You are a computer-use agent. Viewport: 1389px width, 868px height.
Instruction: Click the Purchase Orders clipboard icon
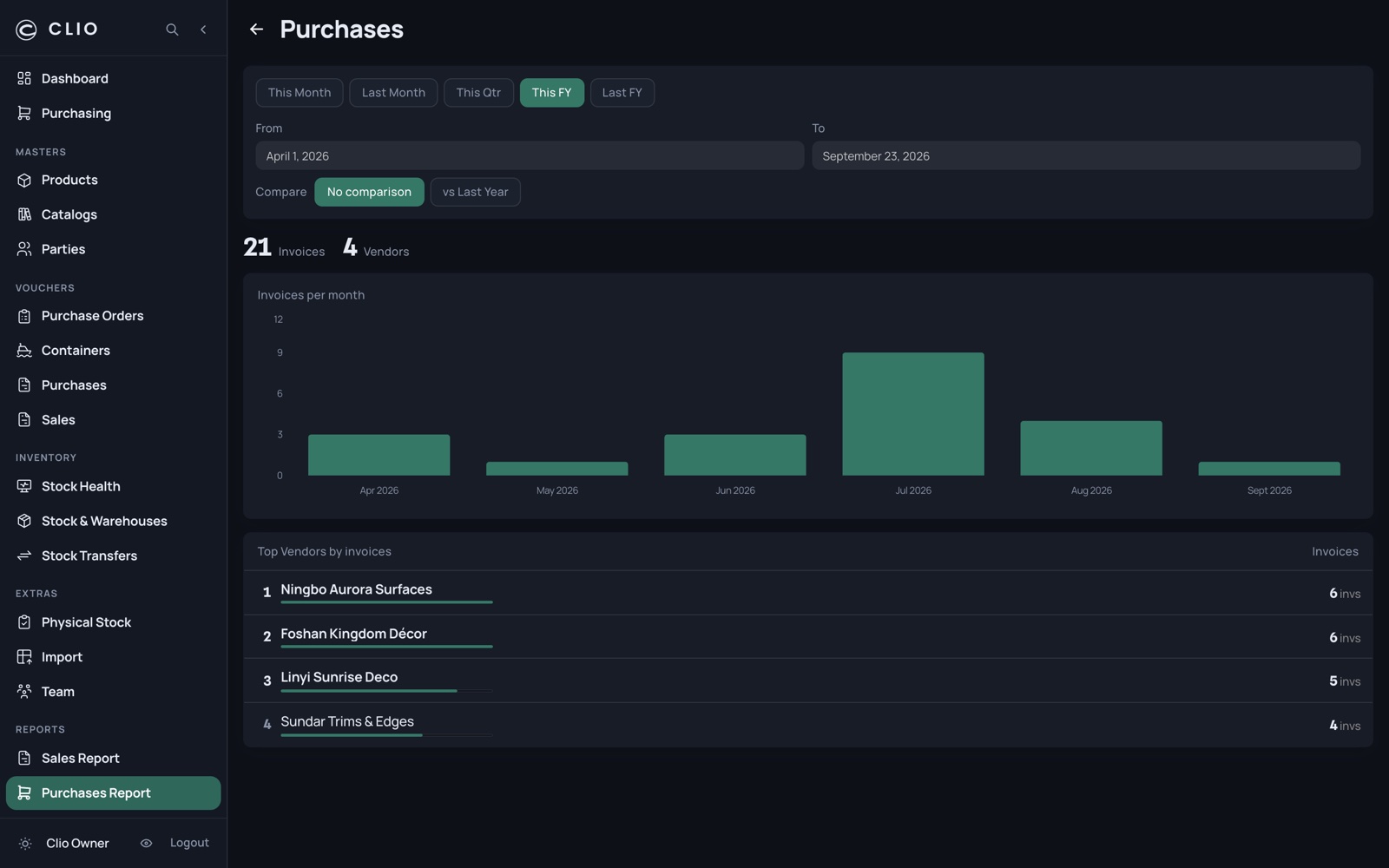coord(24,316)
